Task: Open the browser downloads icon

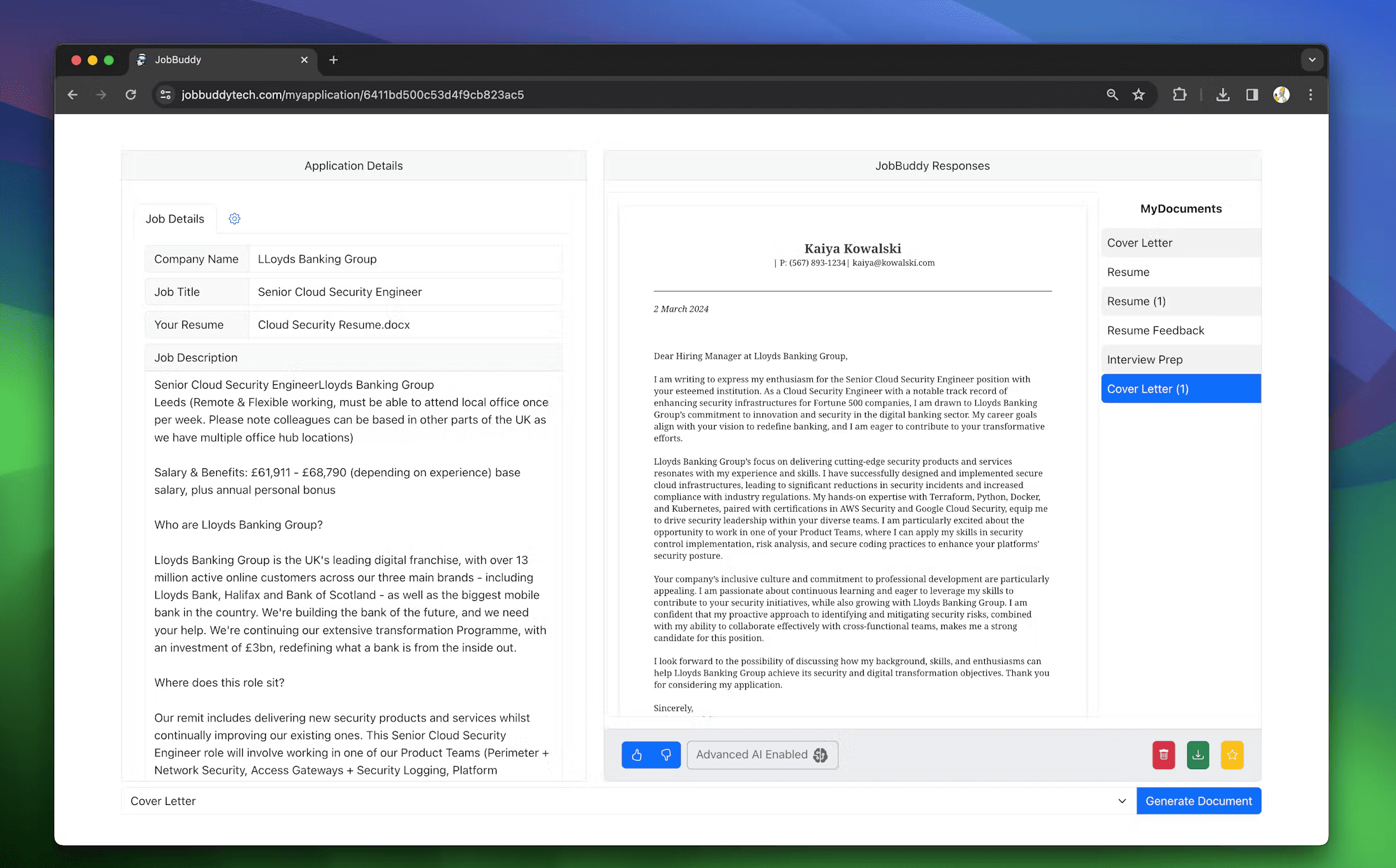Action: [1223, 95]
